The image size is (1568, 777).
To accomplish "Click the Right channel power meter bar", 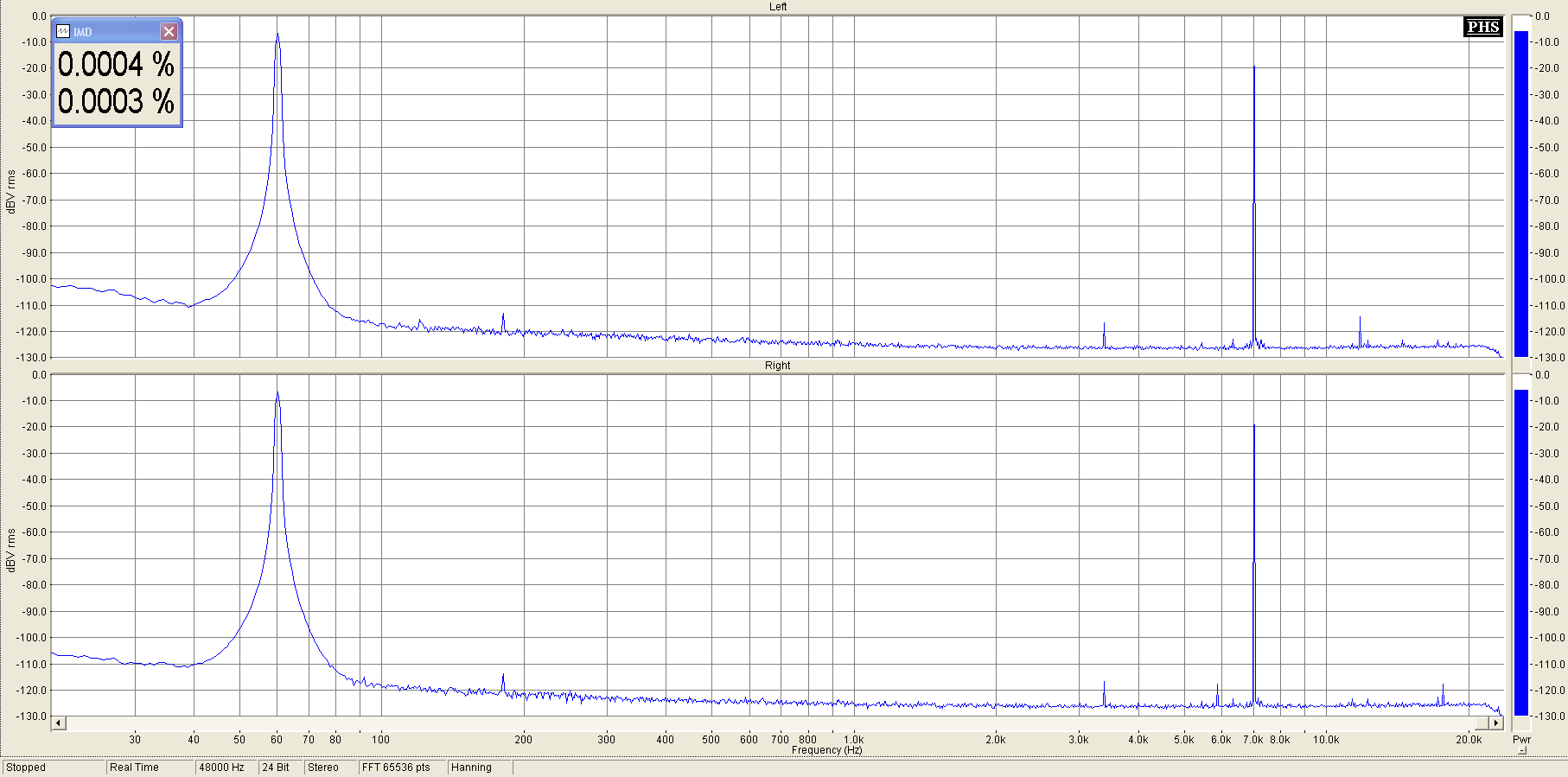I will [1521, 552].
